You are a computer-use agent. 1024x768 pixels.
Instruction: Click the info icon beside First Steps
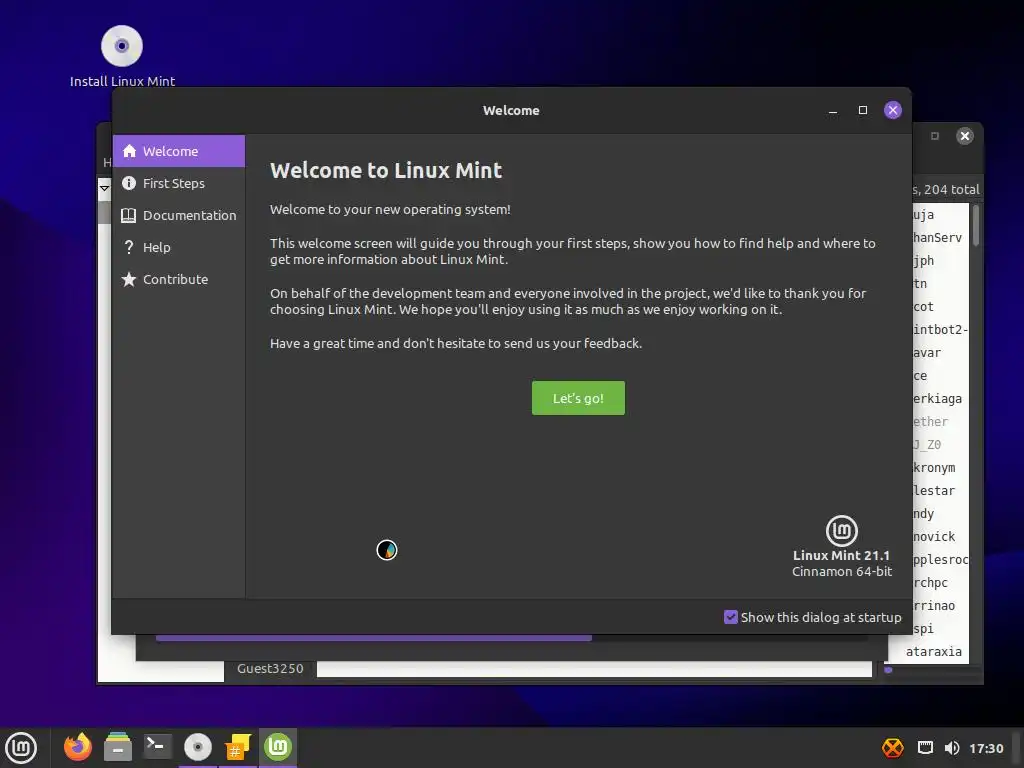point(129,183)
